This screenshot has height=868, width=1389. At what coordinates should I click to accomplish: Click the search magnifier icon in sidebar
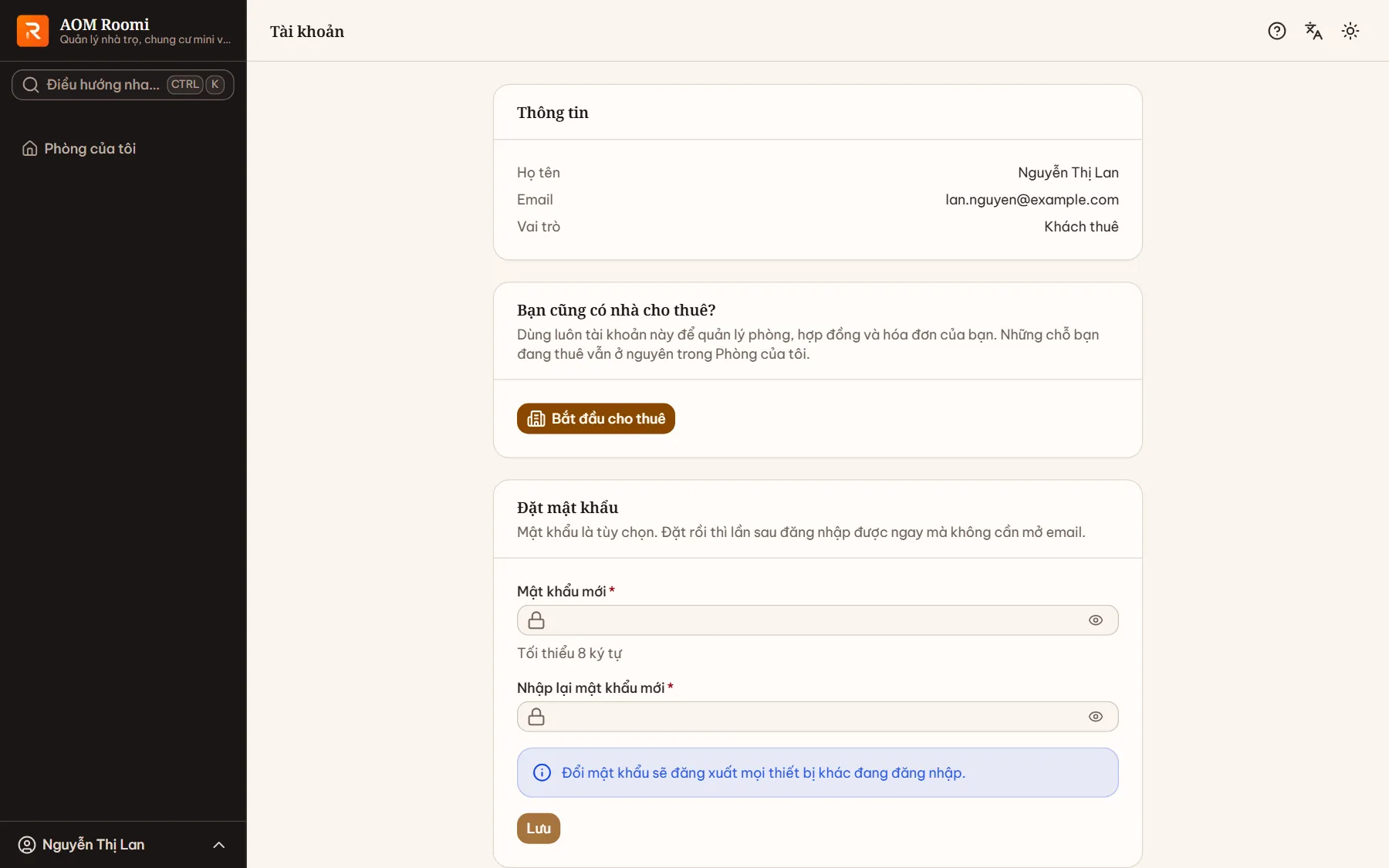(31, 85)
